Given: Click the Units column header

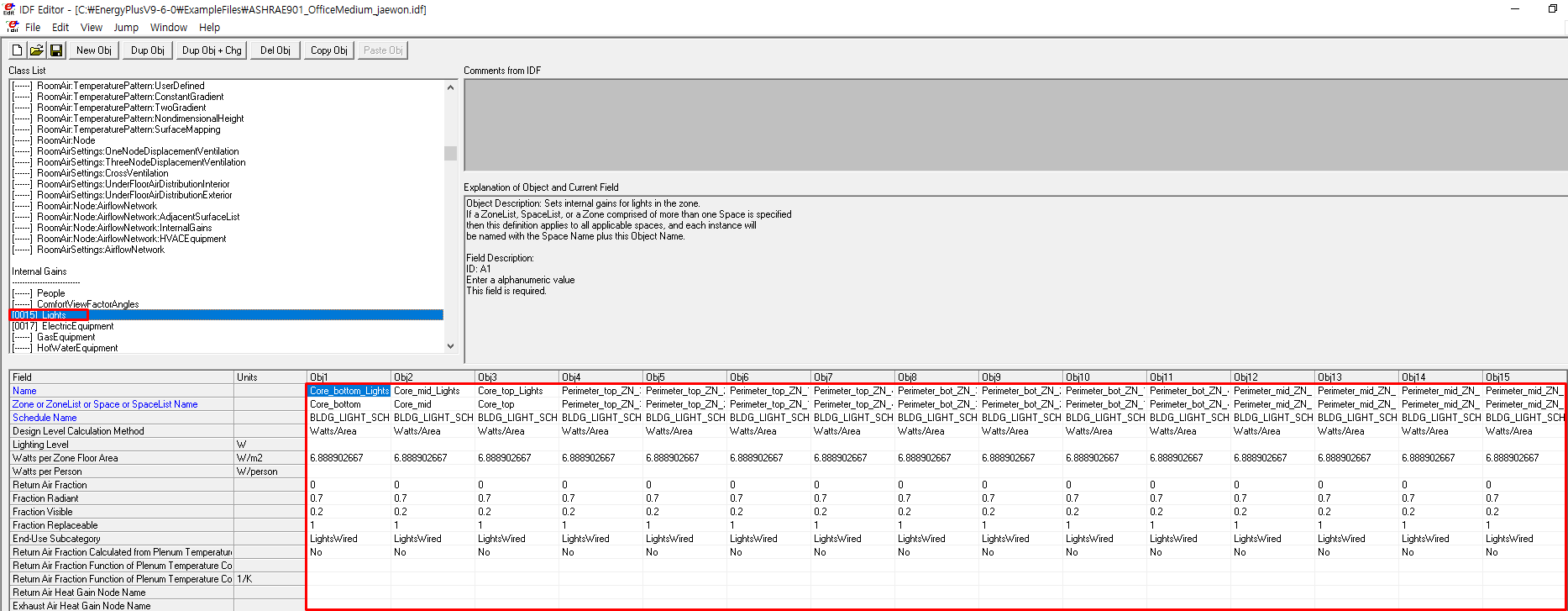Looking at the screenshot, I should 270,377.
